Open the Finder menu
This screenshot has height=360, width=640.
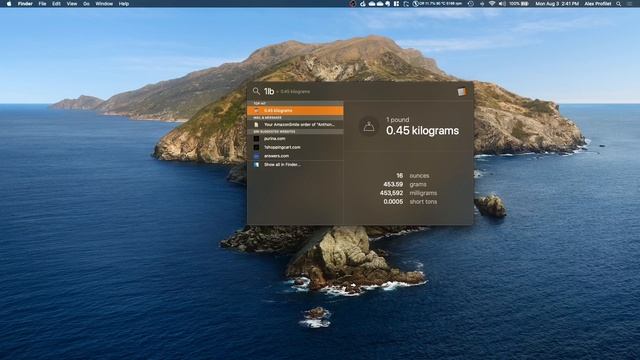[25, 4]
